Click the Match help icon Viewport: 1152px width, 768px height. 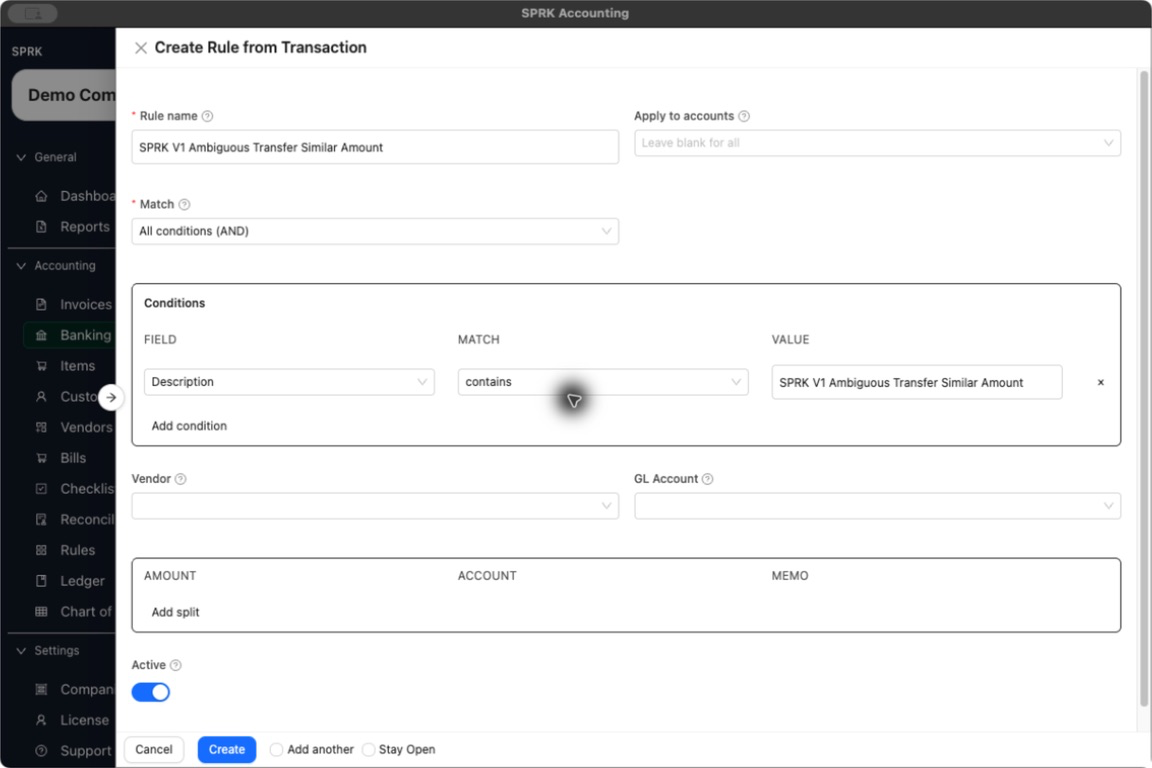pyautogui.click(x=184, y=204)
